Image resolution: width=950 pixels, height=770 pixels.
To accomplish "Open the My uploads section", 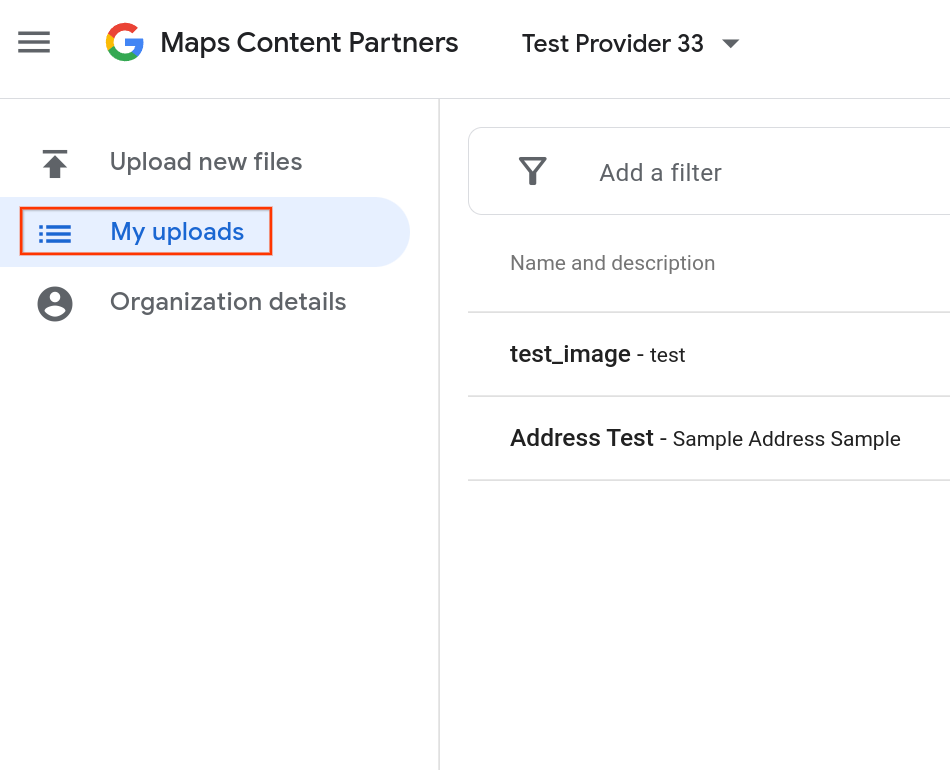I will tap(177, 232).
